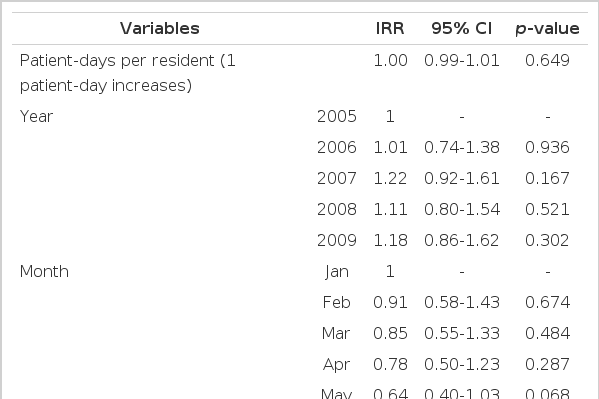The image size is (599, 399).
Task: Click the Year row label
Action: (x=36, y=116)
